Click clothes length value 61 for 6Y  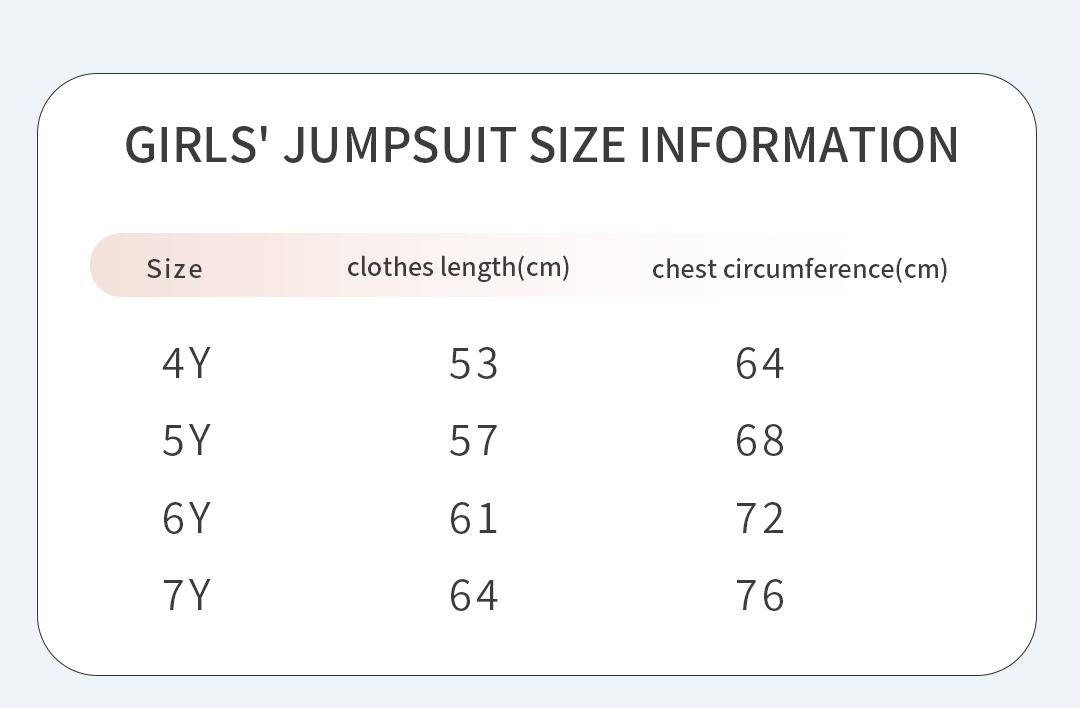[473, 518]
